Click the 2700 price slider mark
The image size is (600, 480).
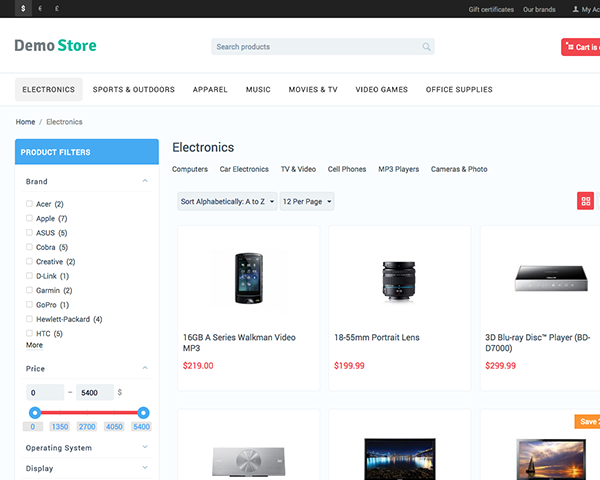click(x=87, y=426)
